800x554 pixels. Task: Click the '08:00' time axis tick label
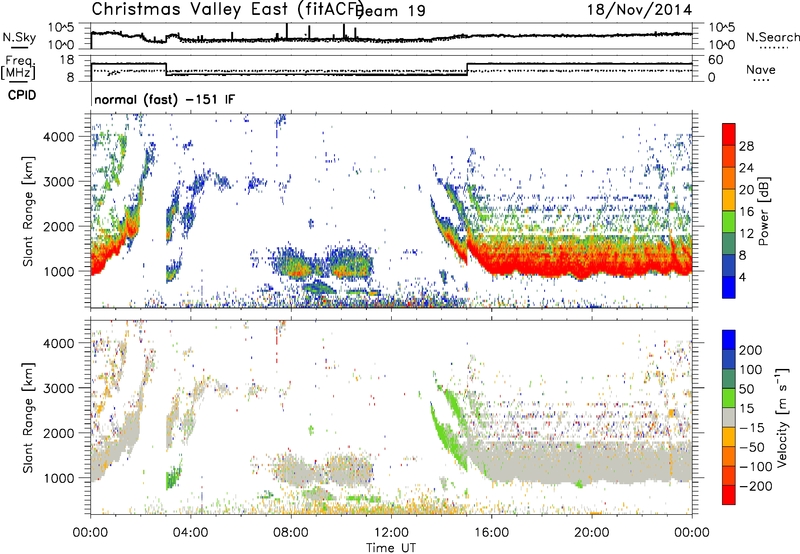291,533
